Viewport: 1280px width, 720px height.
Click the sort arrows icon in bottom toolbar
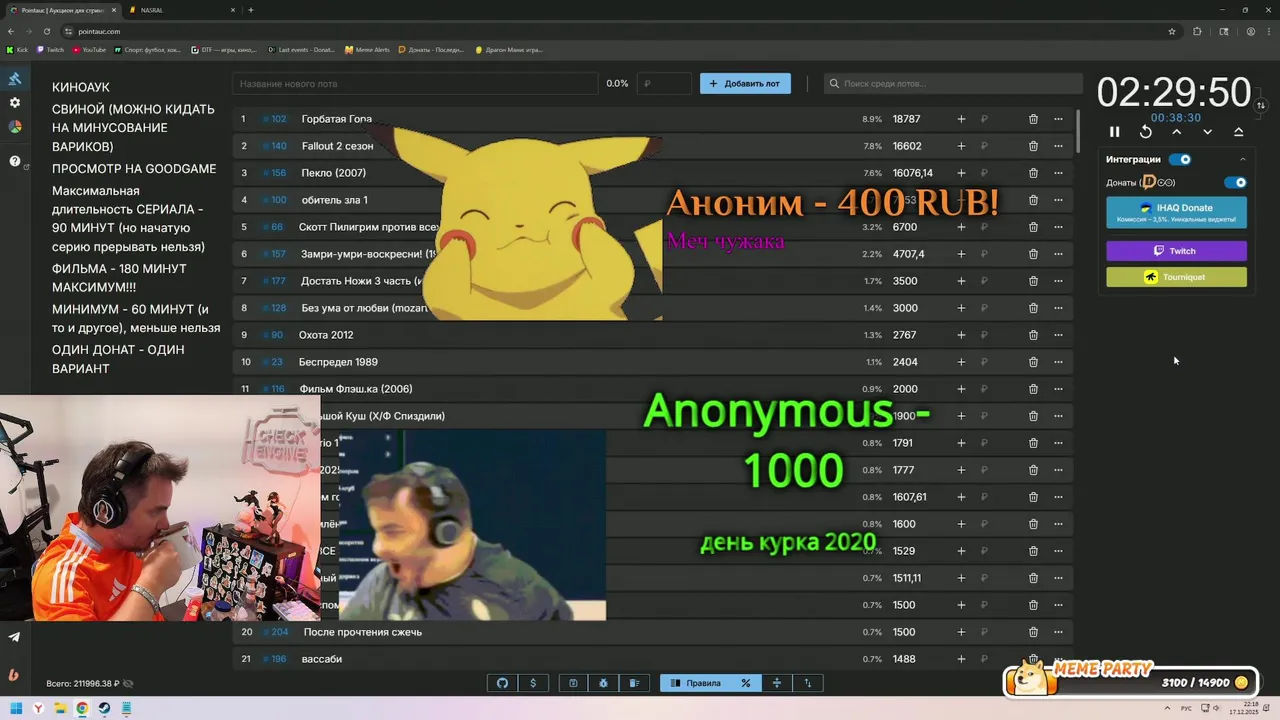click(808, 683)
